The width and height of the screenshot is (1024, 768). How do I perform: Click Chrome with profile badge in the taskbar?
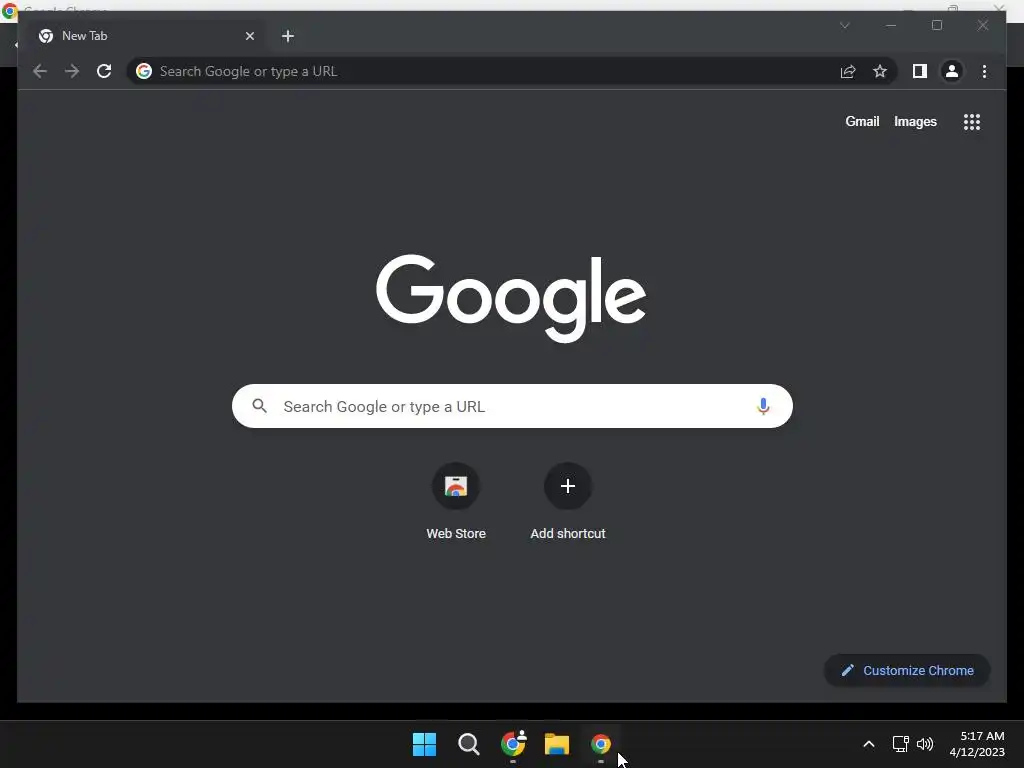[513, 744]
